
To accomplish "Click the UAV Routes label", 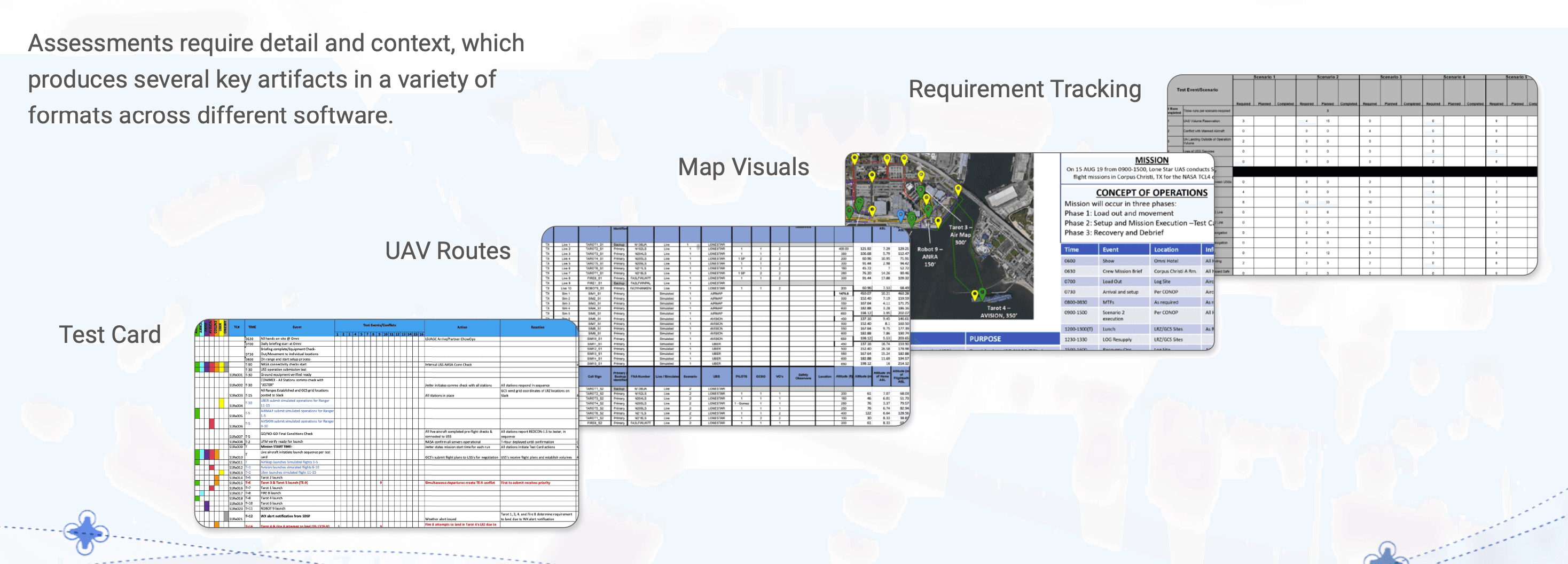I will (x=448, y=250).
